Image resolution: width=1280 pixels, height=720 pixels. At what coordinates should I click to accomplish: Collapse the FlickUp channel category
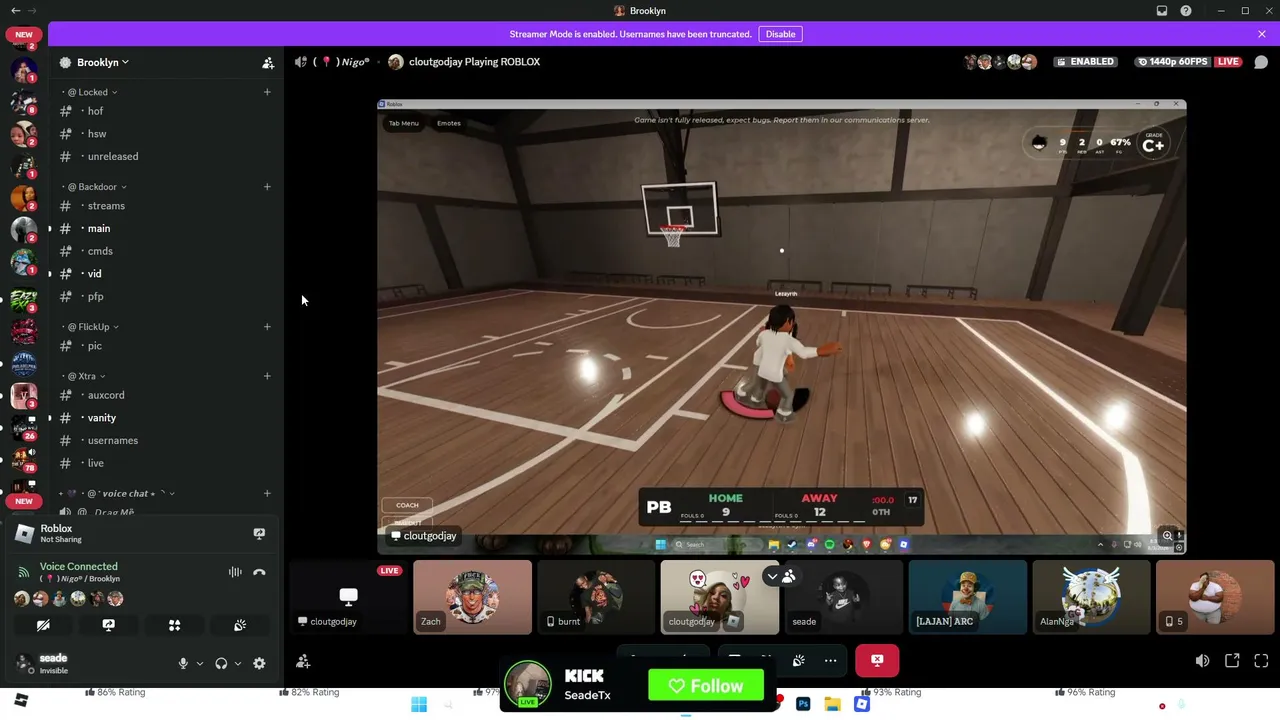pyautogui.click(x=91, y=327)
